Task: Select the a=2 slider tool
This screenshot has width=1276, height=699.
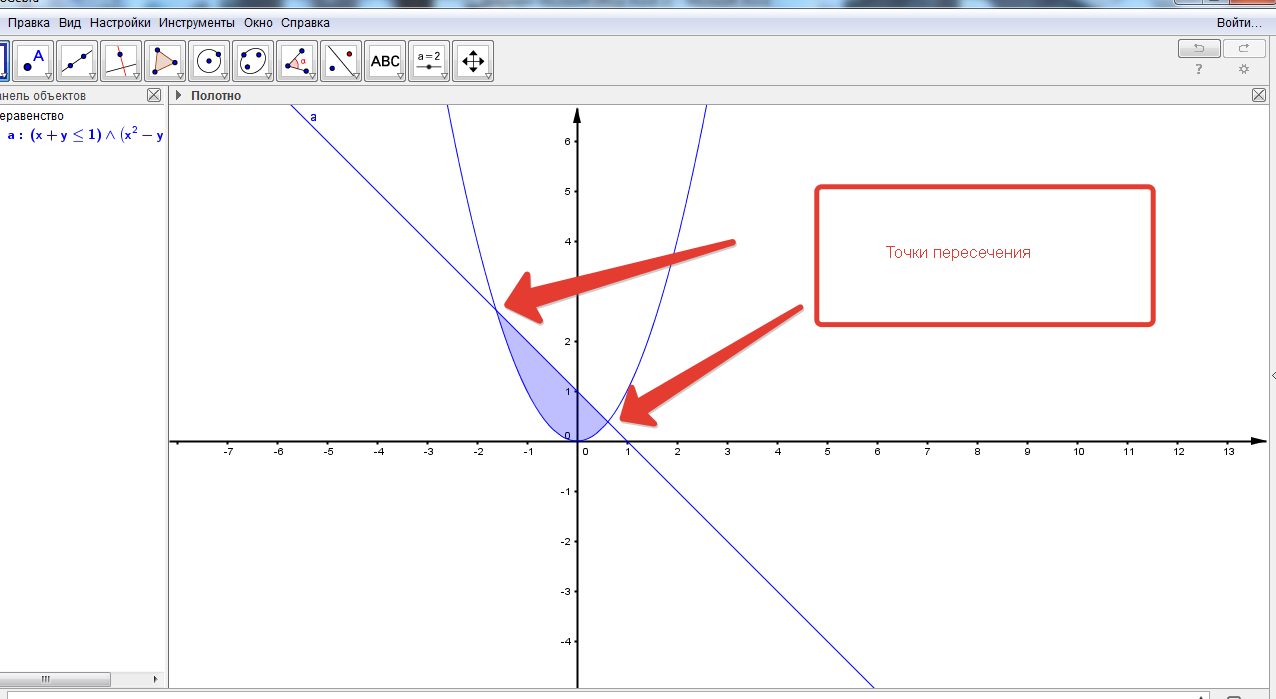Action: pos(429,61)
